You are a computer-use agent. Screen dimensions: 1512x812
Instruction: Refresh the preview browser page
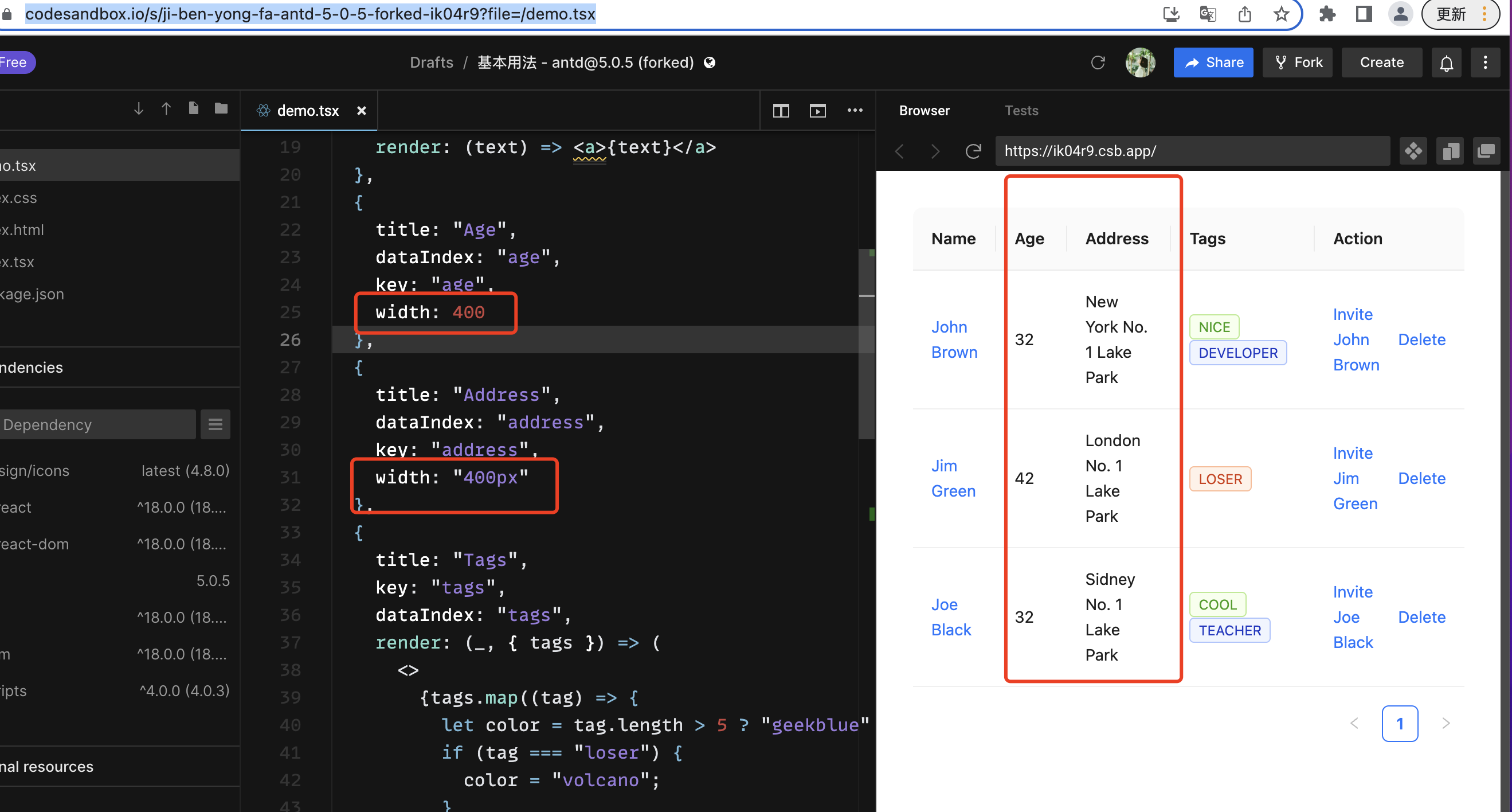[973, 151]
